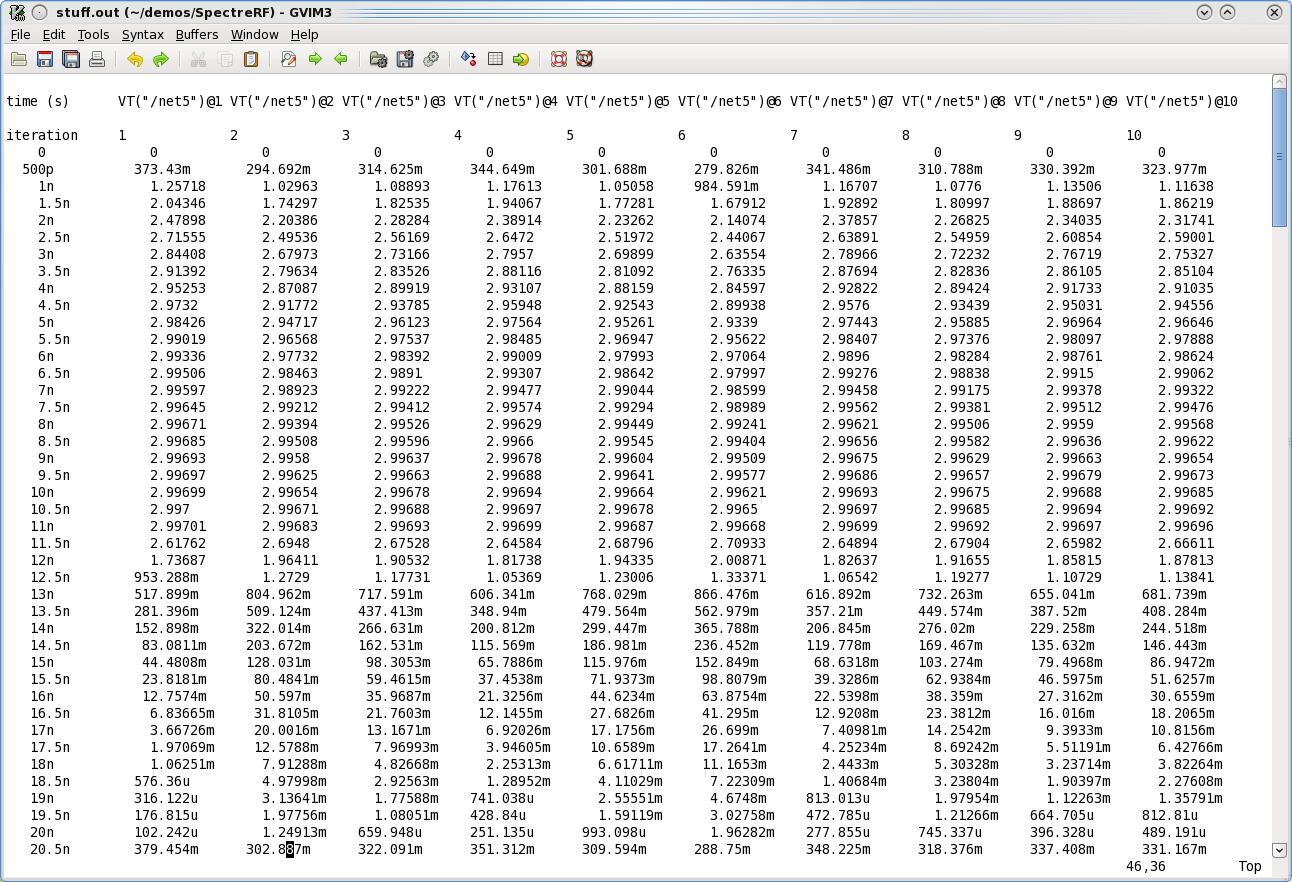Click the value 373.43m
Viewport: 1292px width, 882px height.
[x=162, y=169]
